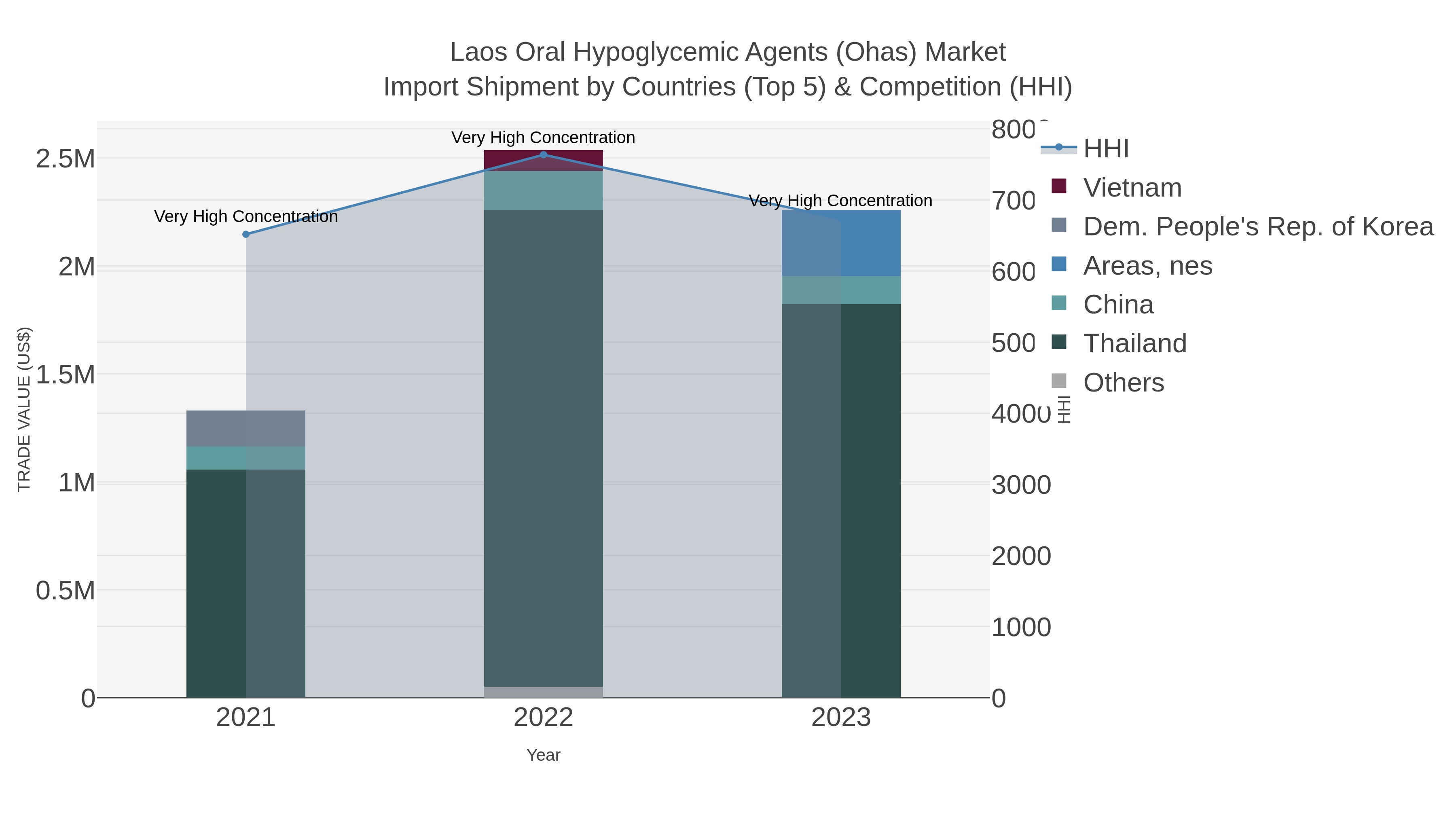Click the China bar segment for 2022
Image resolution: width=1456 pixels, height=819 pixels.
[x=543, y=190]
